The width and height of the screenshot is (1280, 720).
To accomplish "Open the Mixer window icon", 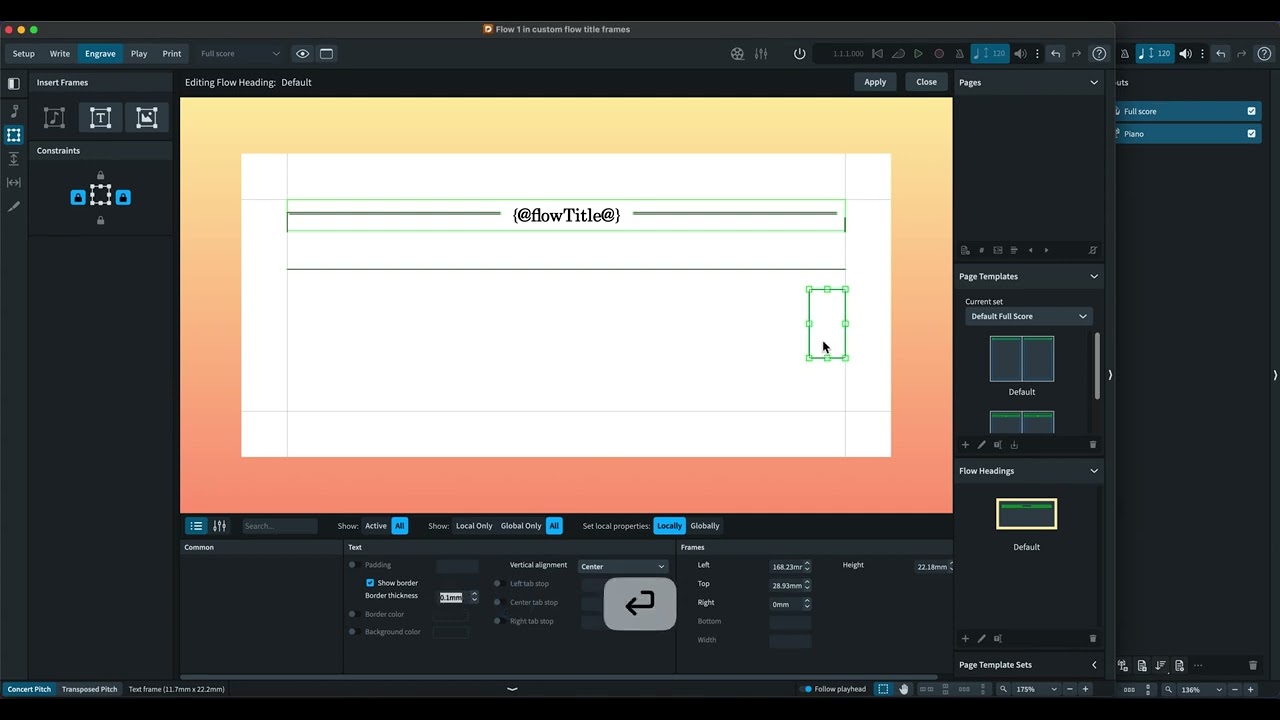I will [x=761, y=54].
